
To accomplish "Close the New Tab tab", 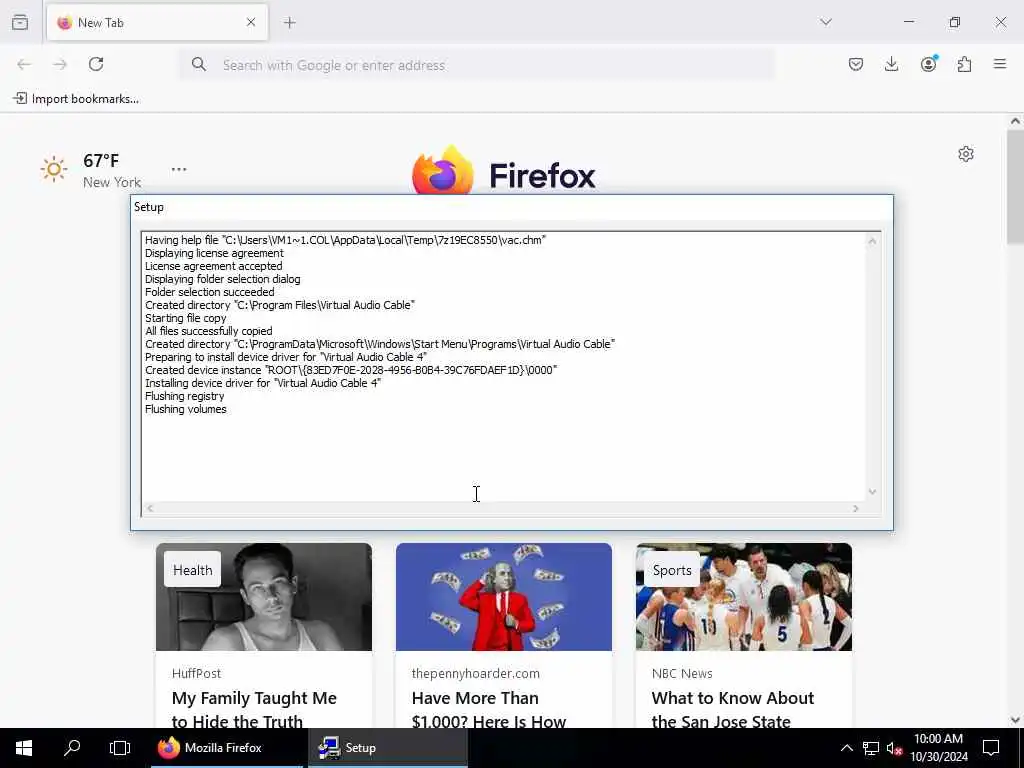I will tap(251, 22).
